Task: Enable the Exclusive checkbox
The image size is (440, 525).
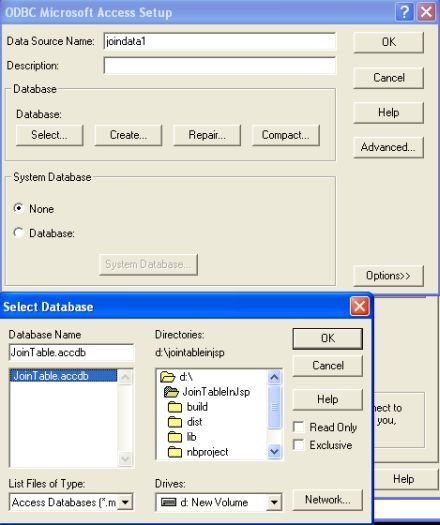Action: click(298, 445)
